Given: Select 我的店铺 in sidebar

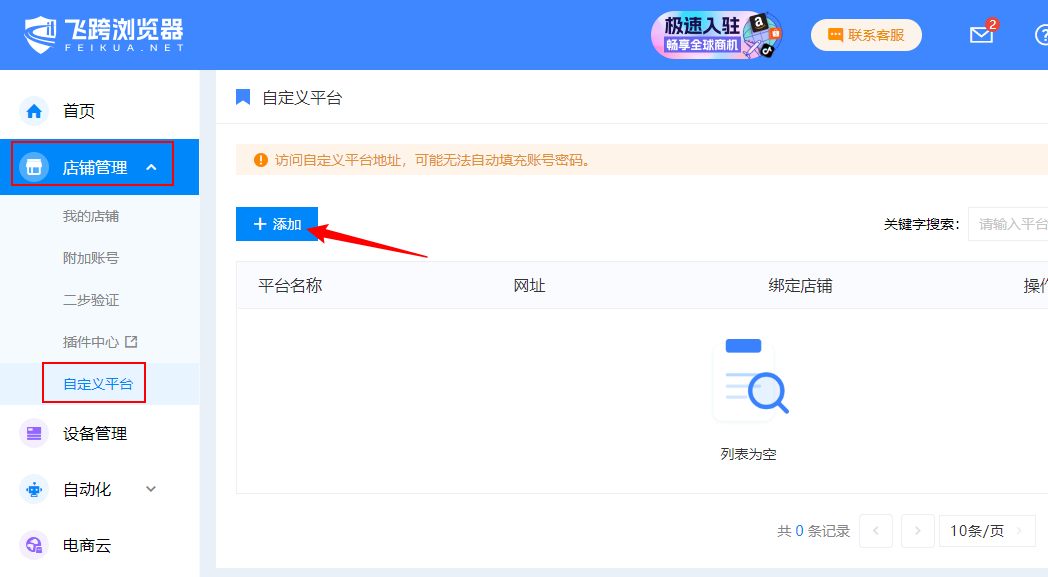Looking at the screenshot, I should [91, 216].
